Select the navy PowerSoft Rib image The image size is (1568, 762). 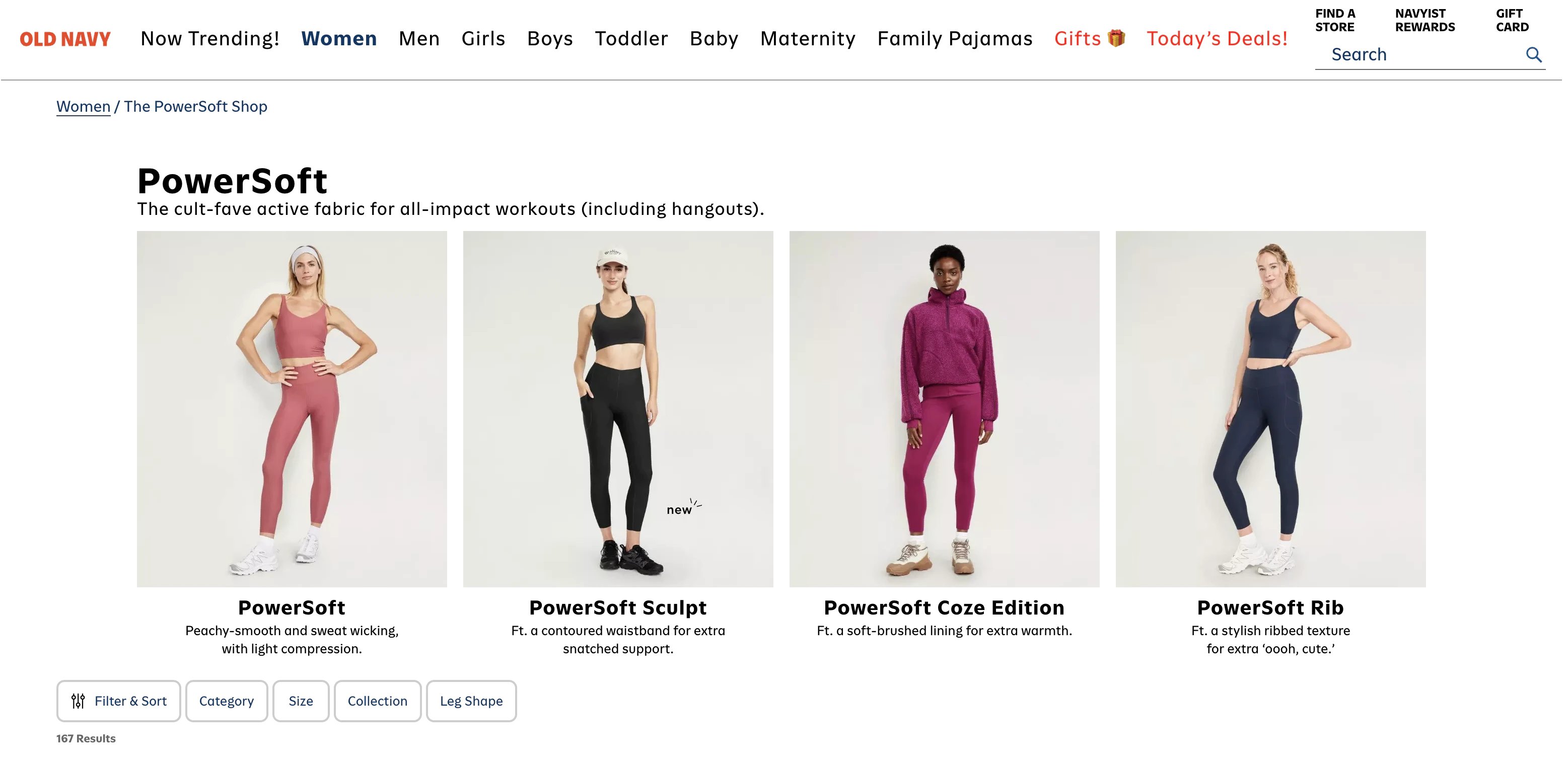[x=1270, y=408]
